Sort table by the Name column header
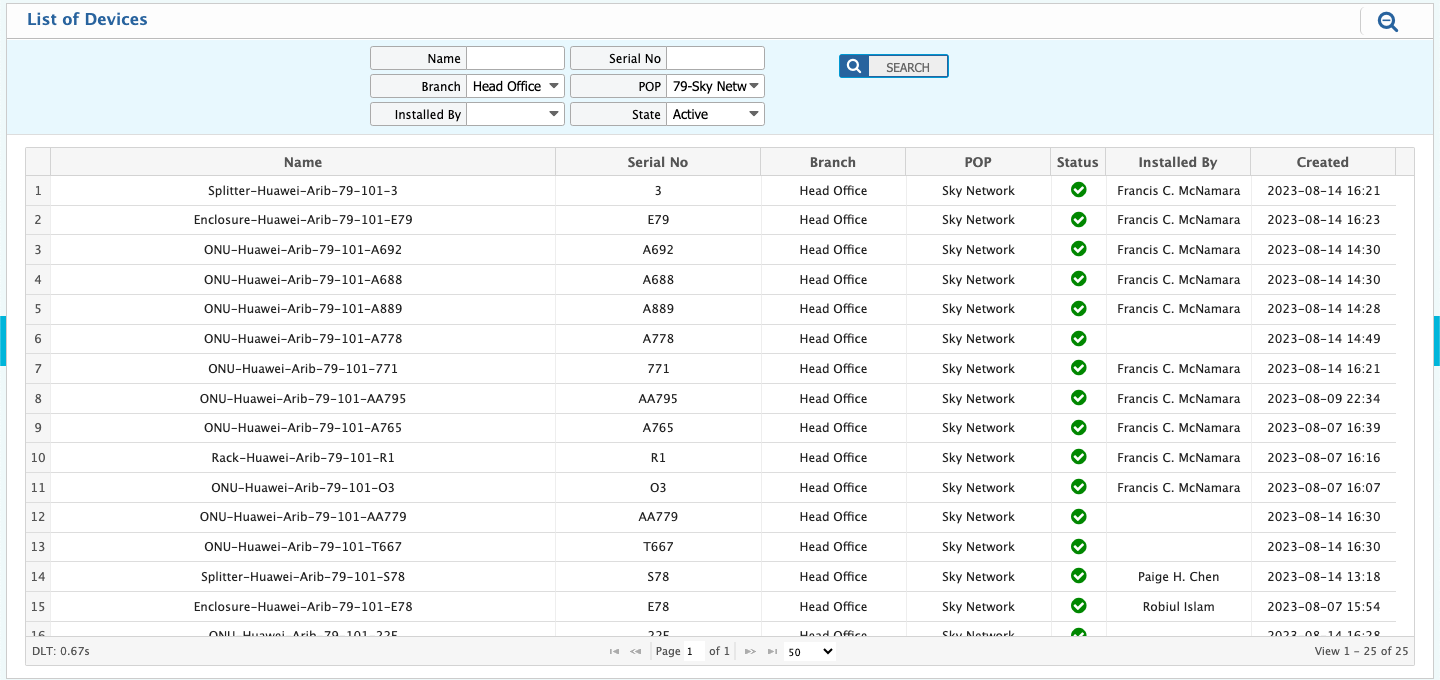The image size is (1440, 680). coord(303,162)
